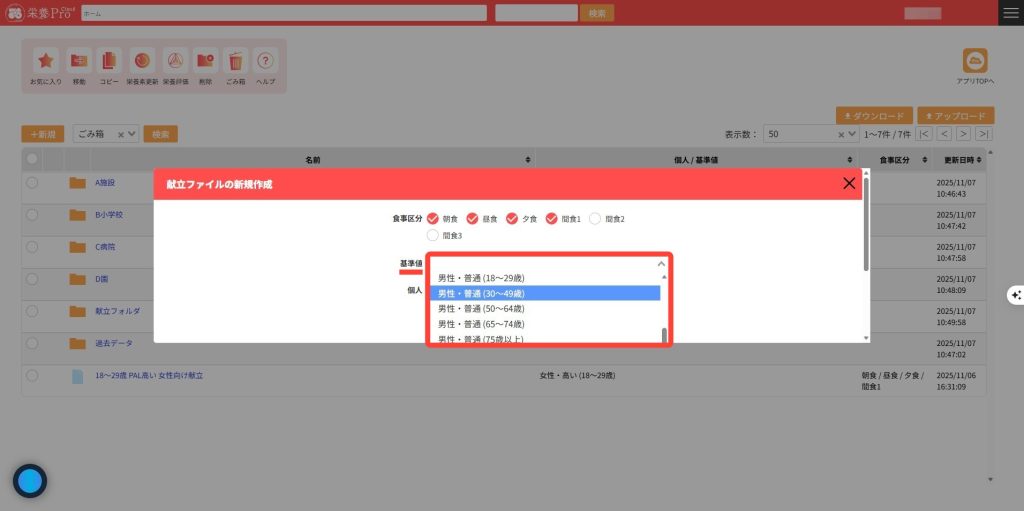This screenshot has width=1024, height=511.
Task: Open the hamburger menu in top-right corner
Action: point(1011,13)
